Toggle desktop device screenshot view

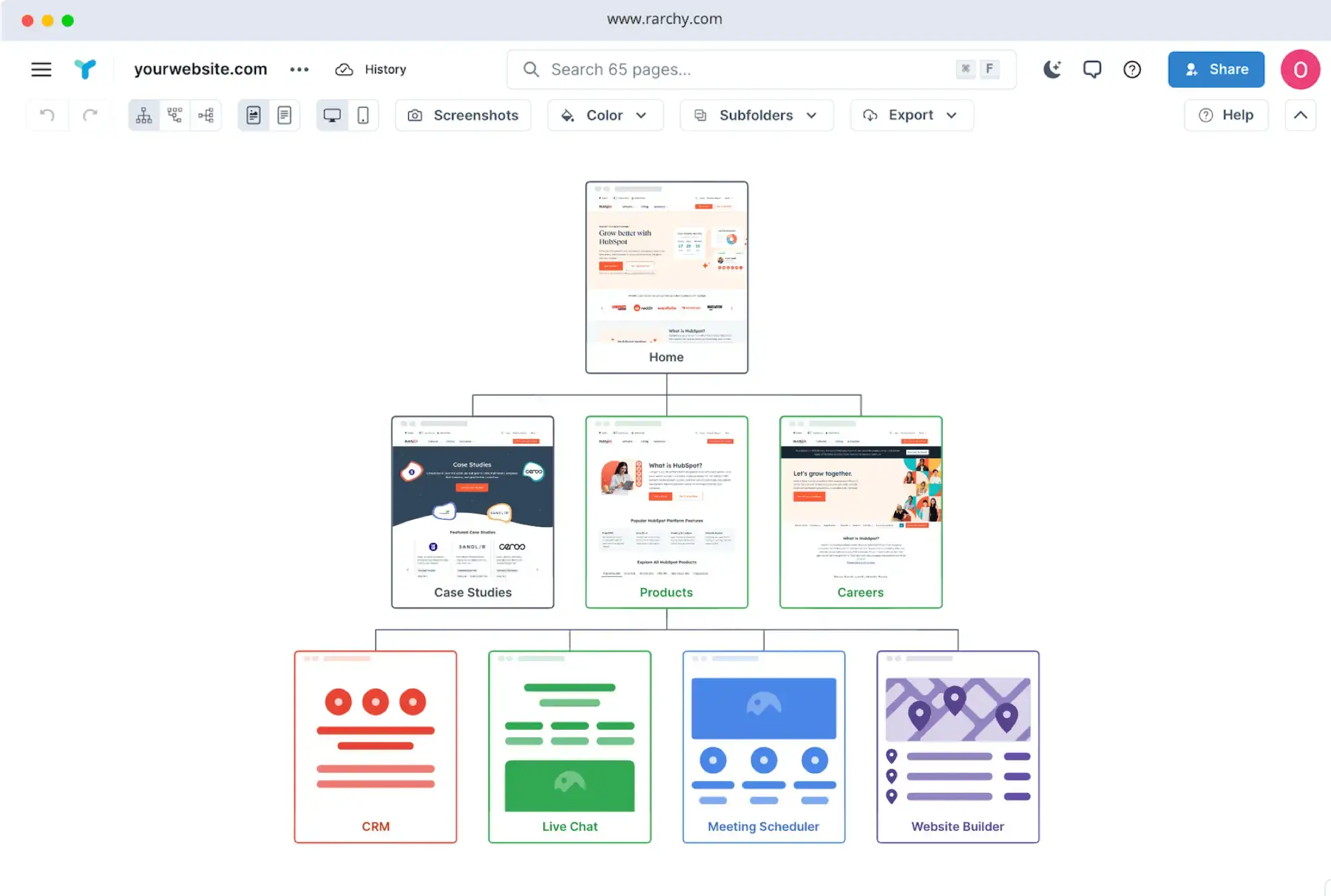pyautogui.click(x=332, y=115)
